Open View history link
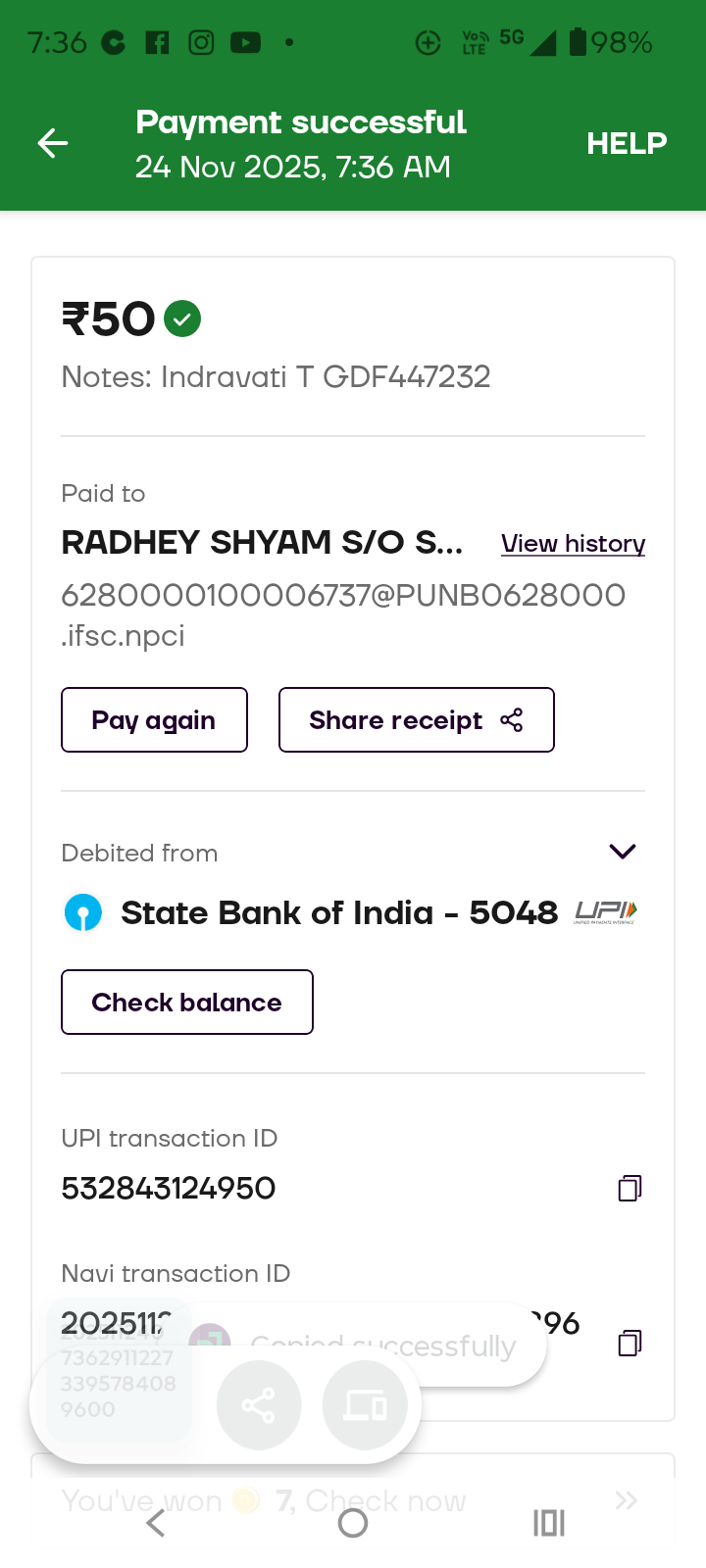The height and width of the screenshot is (1568, 706). click(573, 544)
